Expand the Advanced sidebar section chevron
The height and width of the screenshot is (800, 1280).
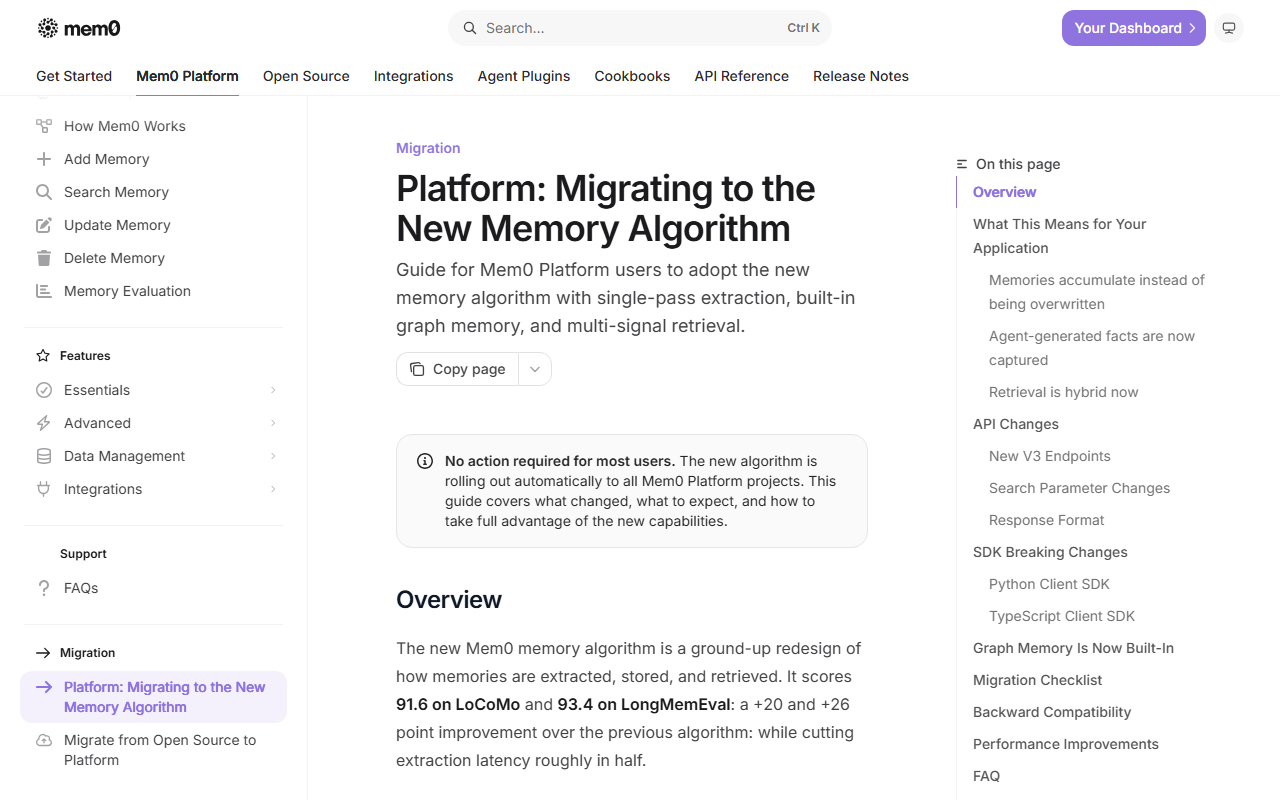pyautogui.click(x=273, y=423)
